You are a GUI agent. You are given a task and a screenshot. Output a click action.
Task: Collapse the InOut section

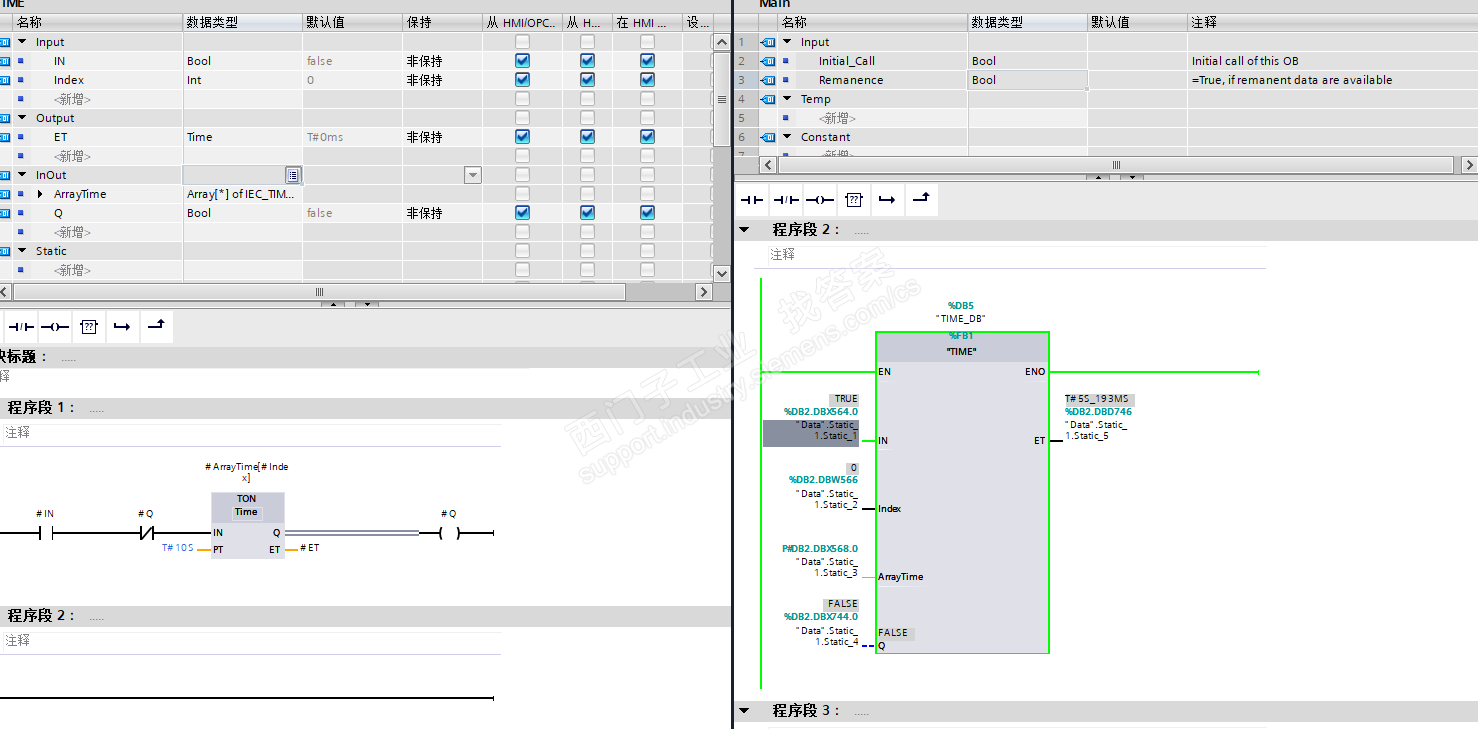[22, 175]
